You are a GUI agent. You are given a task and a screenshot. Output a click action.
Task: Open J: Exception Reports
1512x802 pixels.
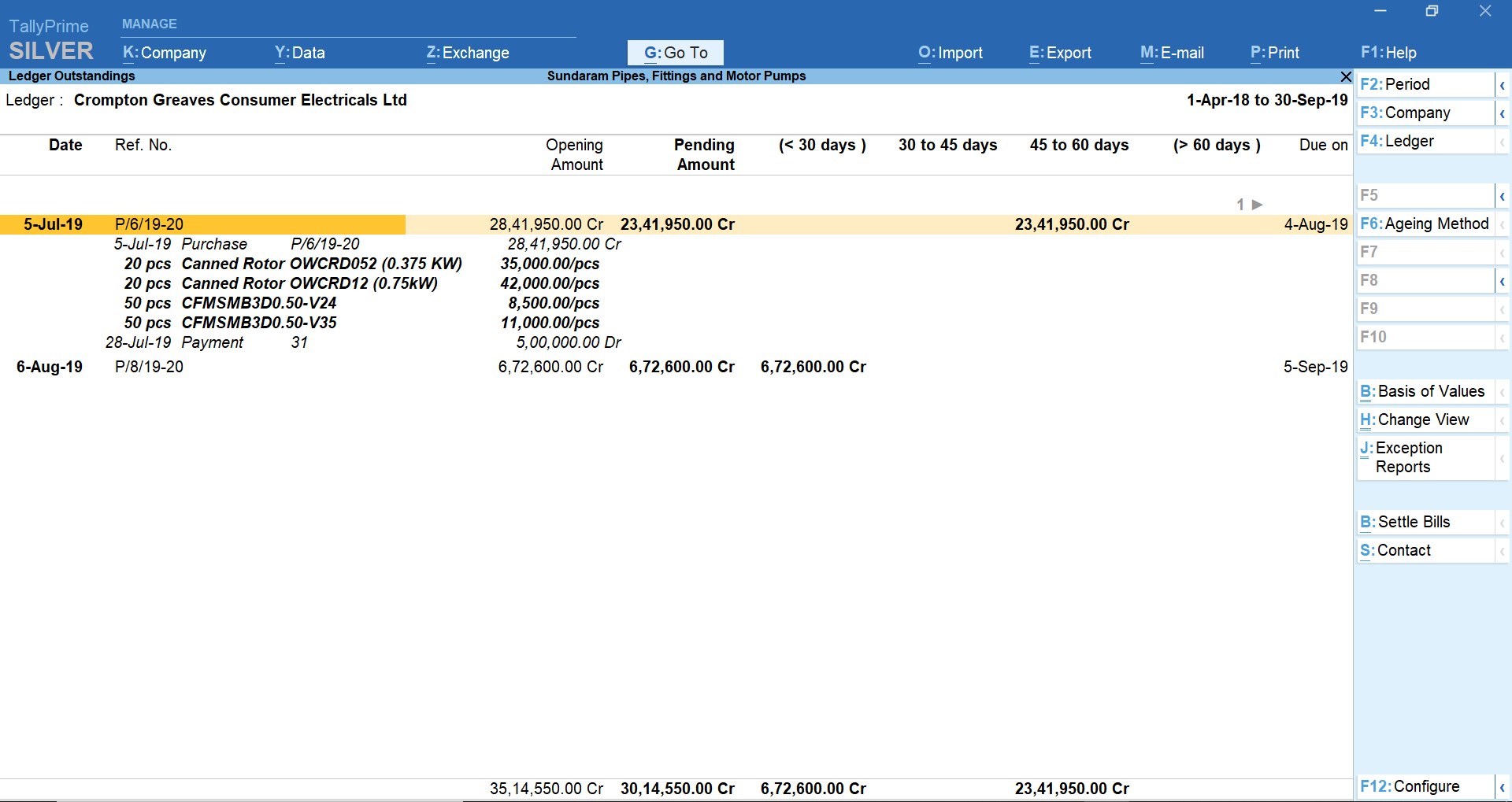tap(1425, 457)
